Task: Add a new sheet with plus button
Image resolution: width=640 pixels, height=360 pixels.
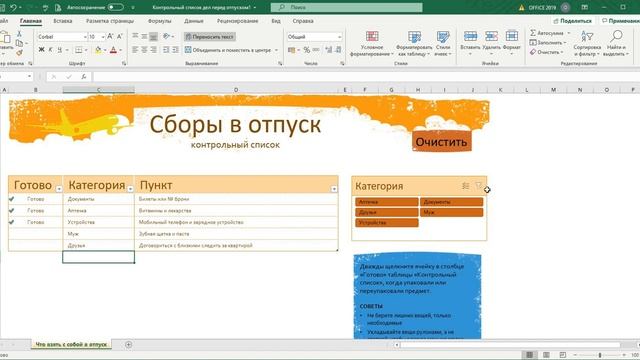Action: pyautogui.click(x=128, y=344)
